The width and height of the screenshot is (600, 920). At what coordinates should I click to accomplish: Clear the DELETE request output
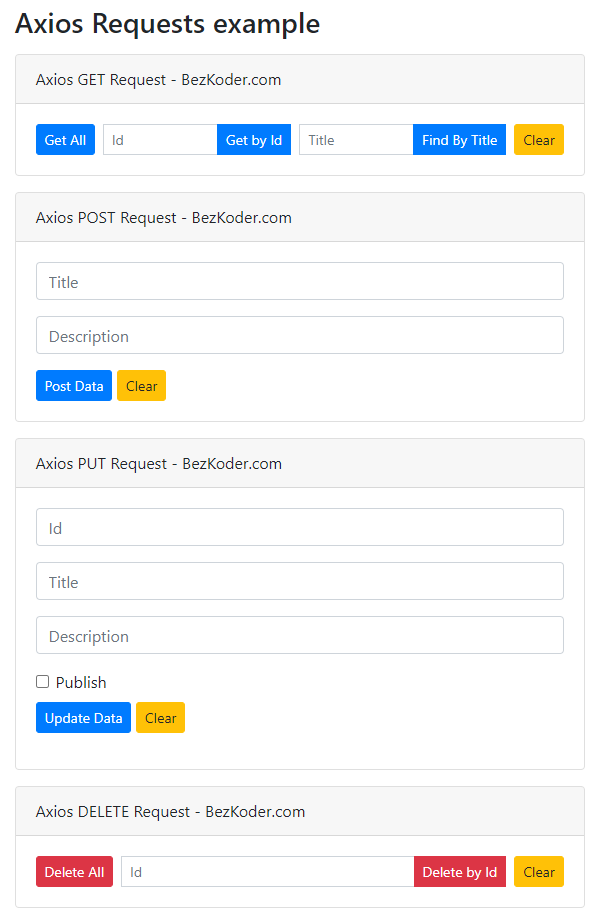click(x=539, y=871)
